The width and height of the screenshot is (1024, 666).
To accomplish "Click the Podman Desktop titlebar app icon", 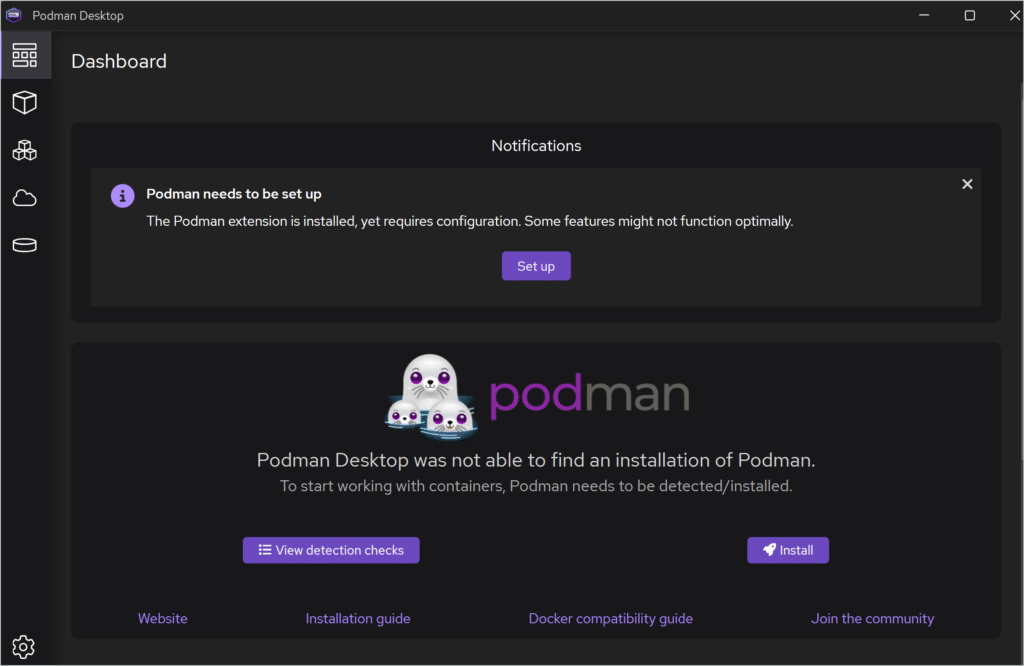I will tap(13, 15).
